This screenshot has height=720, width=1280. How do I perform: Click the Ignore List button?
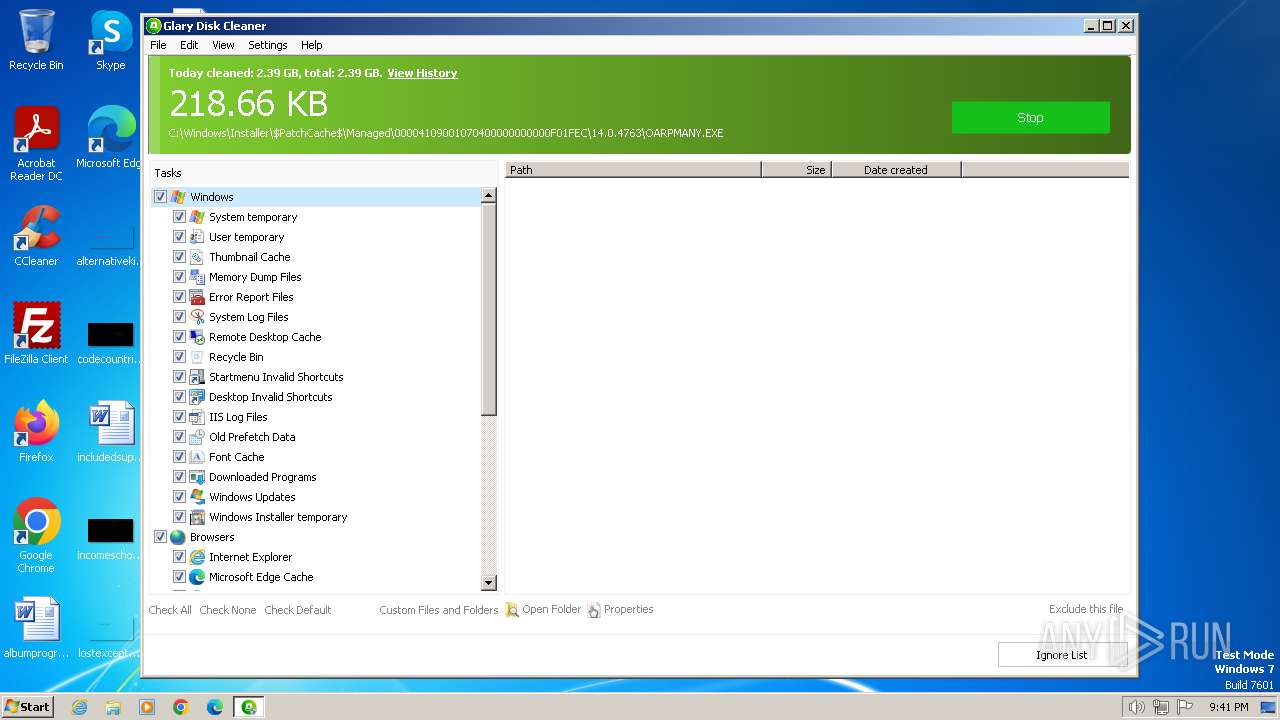[1061, 655]
